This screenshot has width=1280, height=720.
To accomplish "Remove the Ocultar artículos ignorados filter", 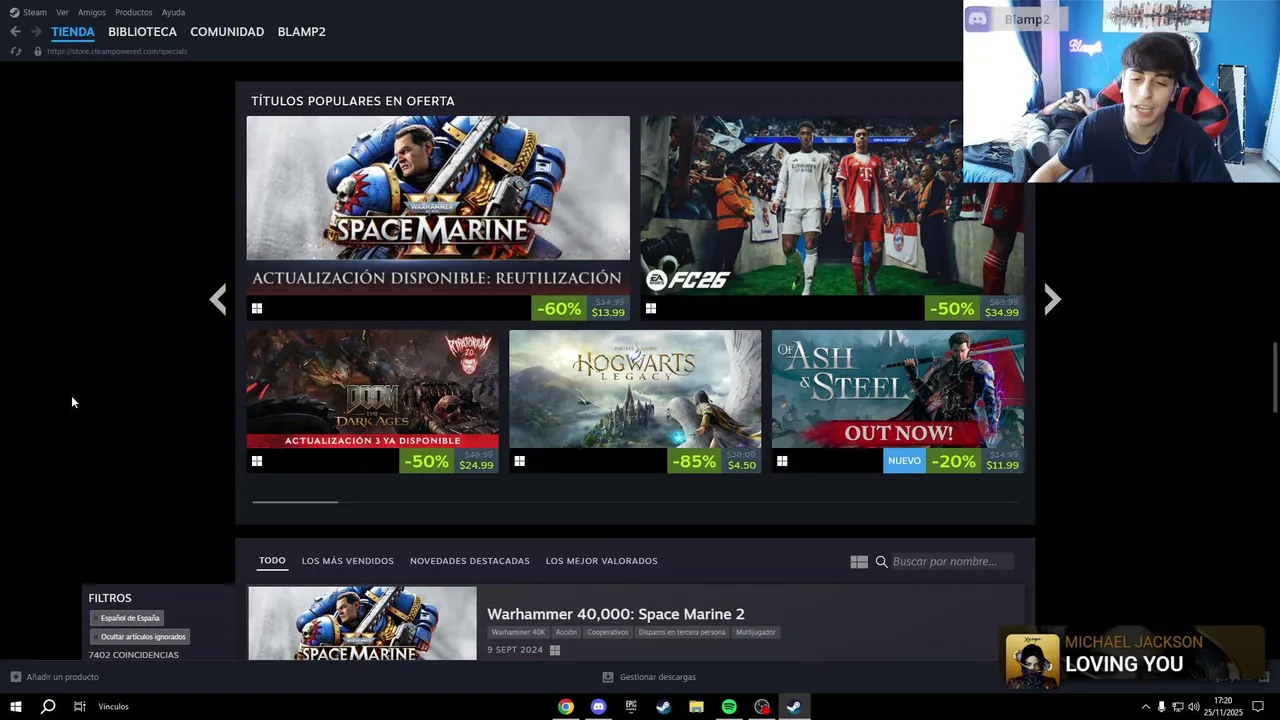I will tap(96, 637).
